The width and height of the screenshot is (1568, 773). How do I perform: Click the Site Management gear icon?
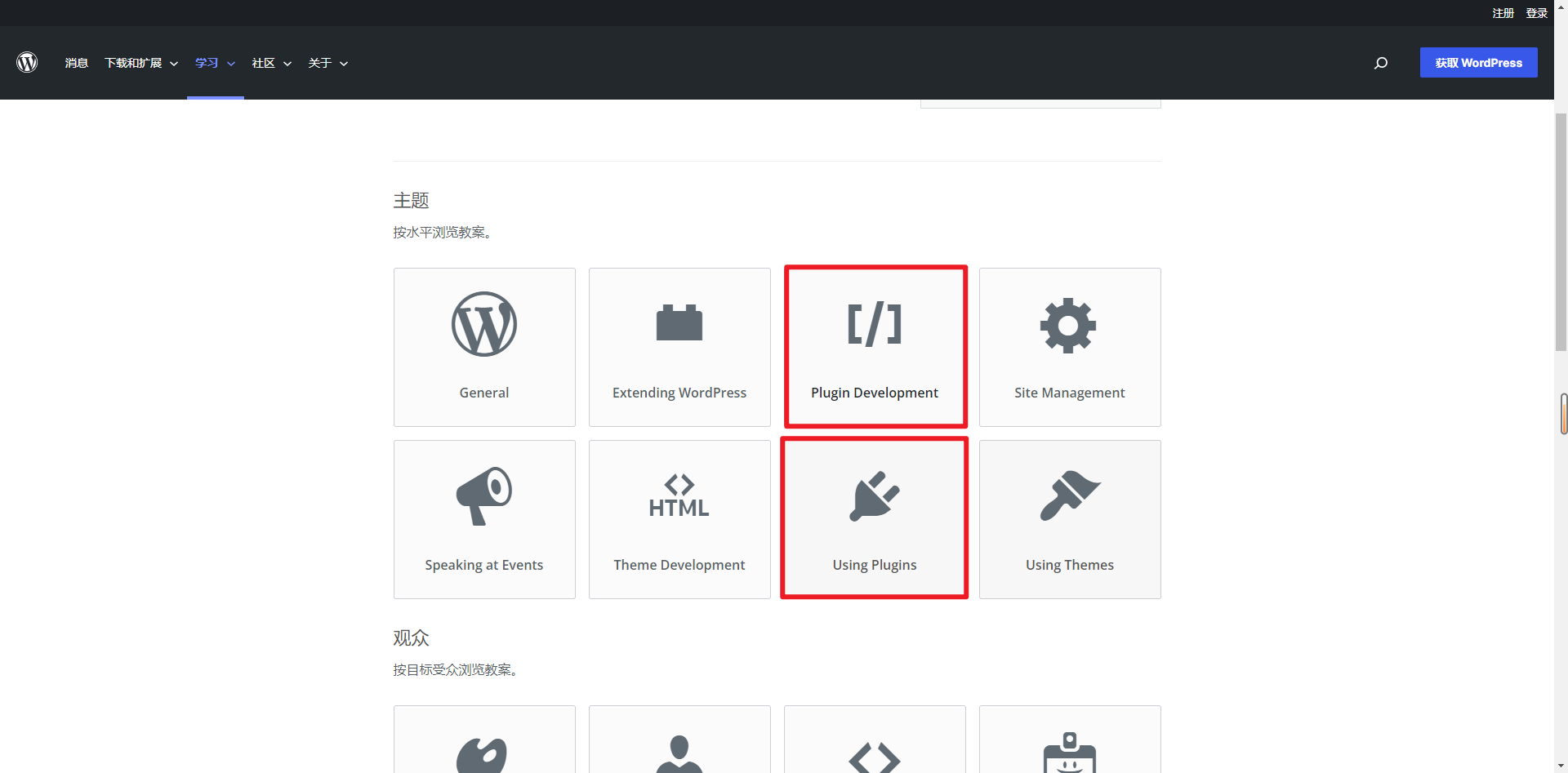pos(1069,326)
